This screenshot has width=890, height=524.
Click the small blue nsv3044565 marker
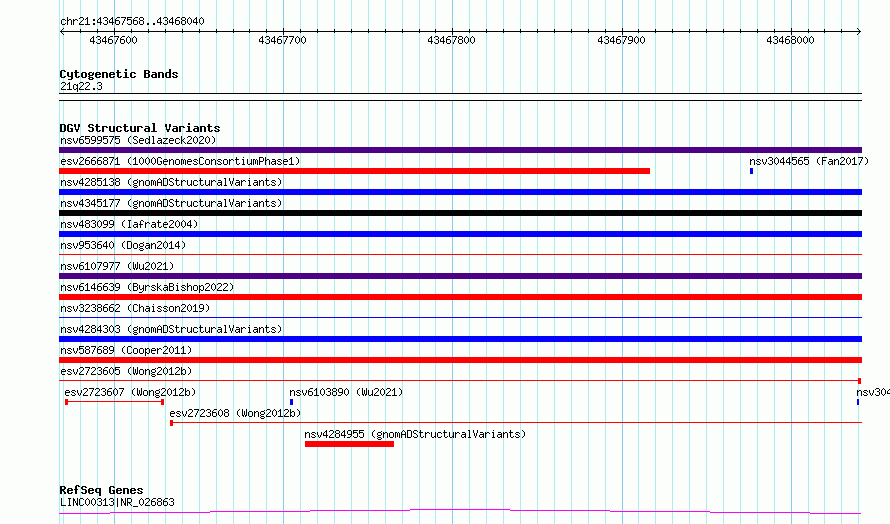[x=752, y=171]
